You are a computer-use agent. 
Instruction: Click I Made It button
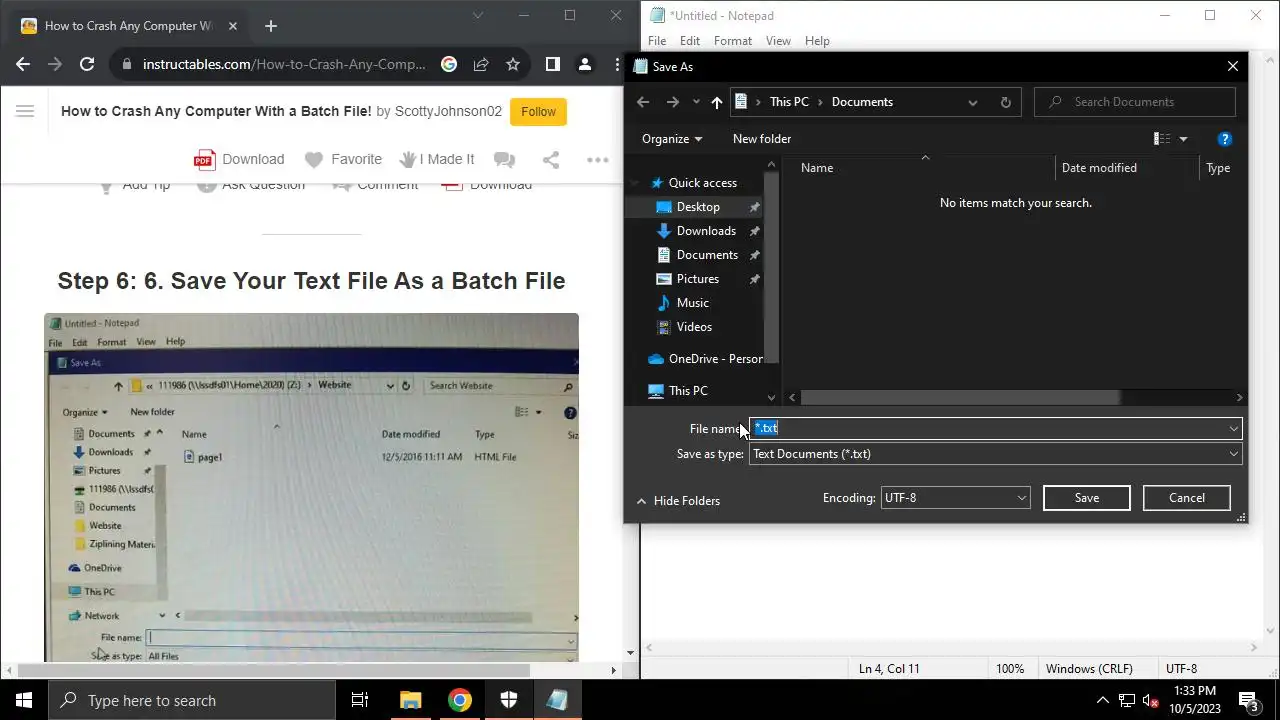[437, 160]
